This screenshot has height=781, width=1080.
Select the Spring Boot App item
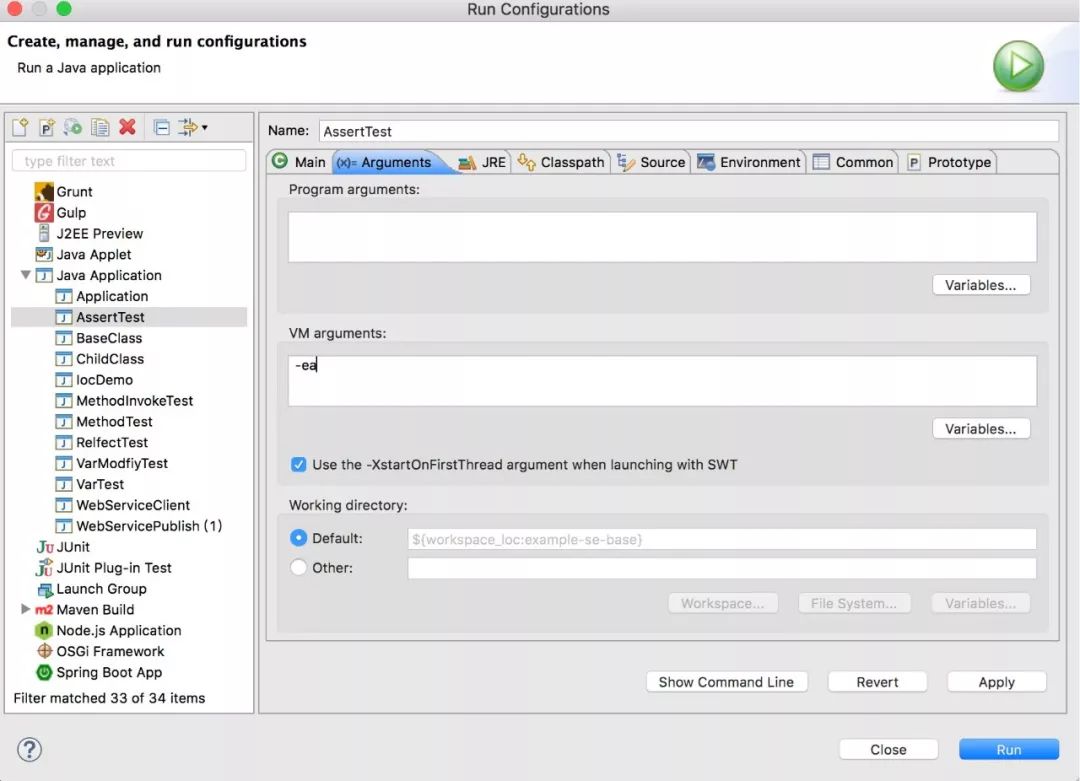(x=98, y=672)
